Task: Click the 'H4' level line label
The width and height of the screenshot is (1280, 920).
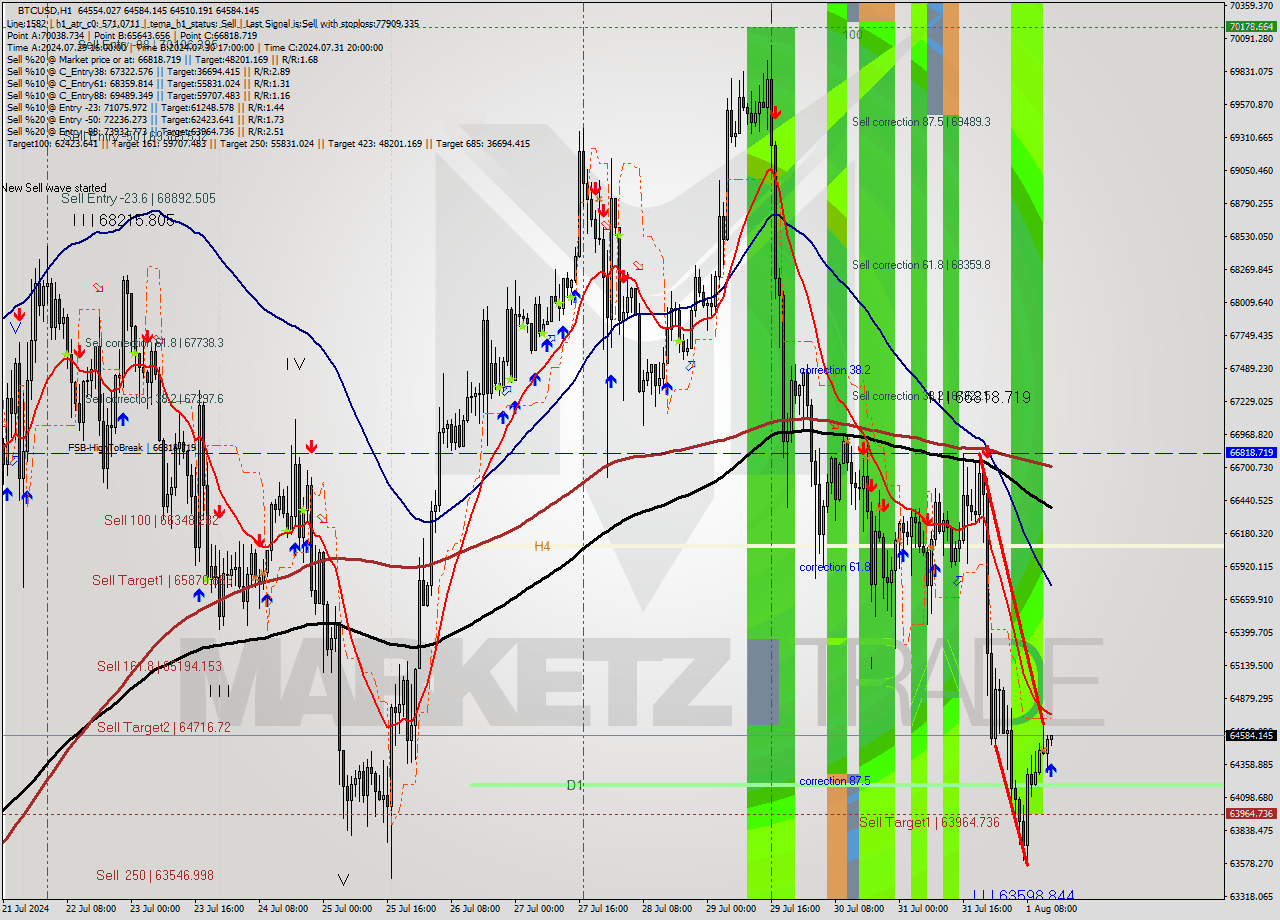Action: point(542,546)
